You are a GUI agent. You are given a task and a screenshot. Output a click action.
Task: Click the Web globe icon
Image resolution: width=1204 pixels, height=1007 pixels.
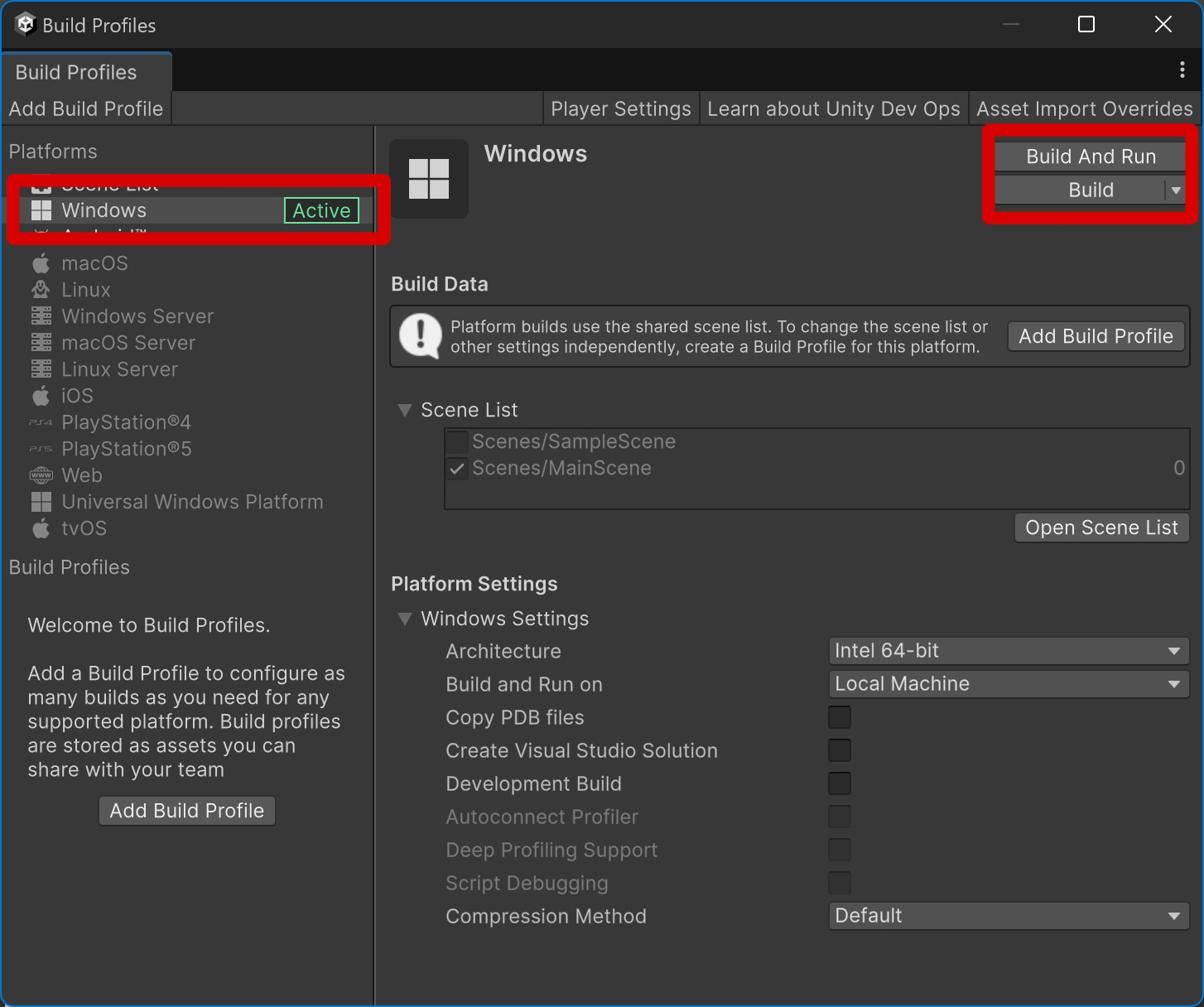click(41, 475)
